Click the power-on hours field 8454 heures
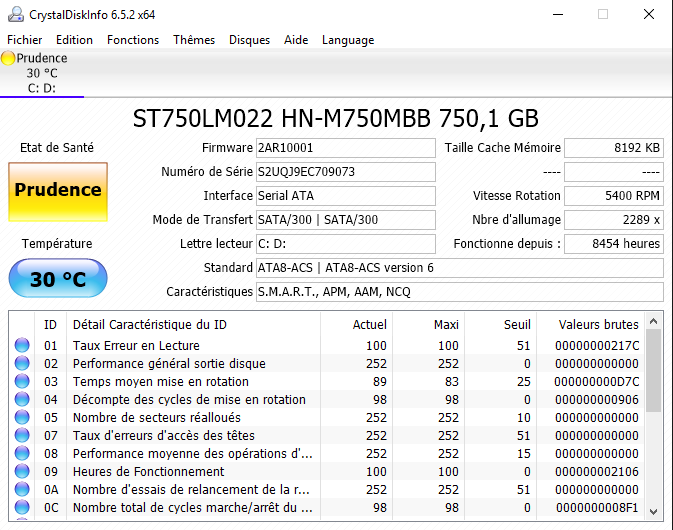 pos(614,244)
